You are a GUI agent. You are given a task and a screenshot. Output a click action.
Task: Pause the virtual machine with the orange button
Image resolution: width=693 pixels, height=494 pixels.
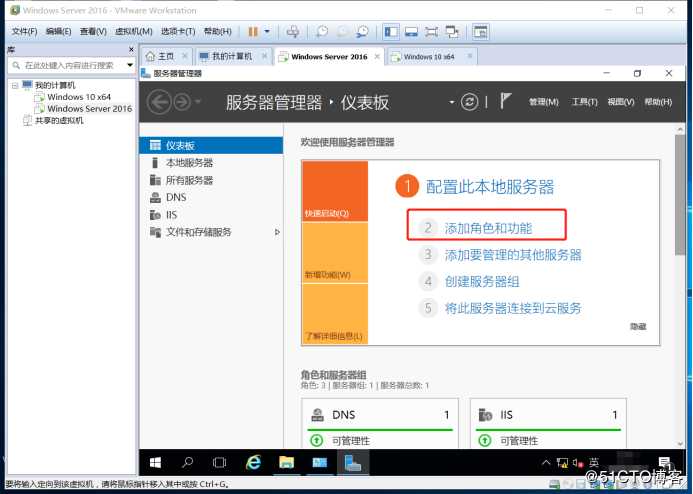click(x=253, y=32)
